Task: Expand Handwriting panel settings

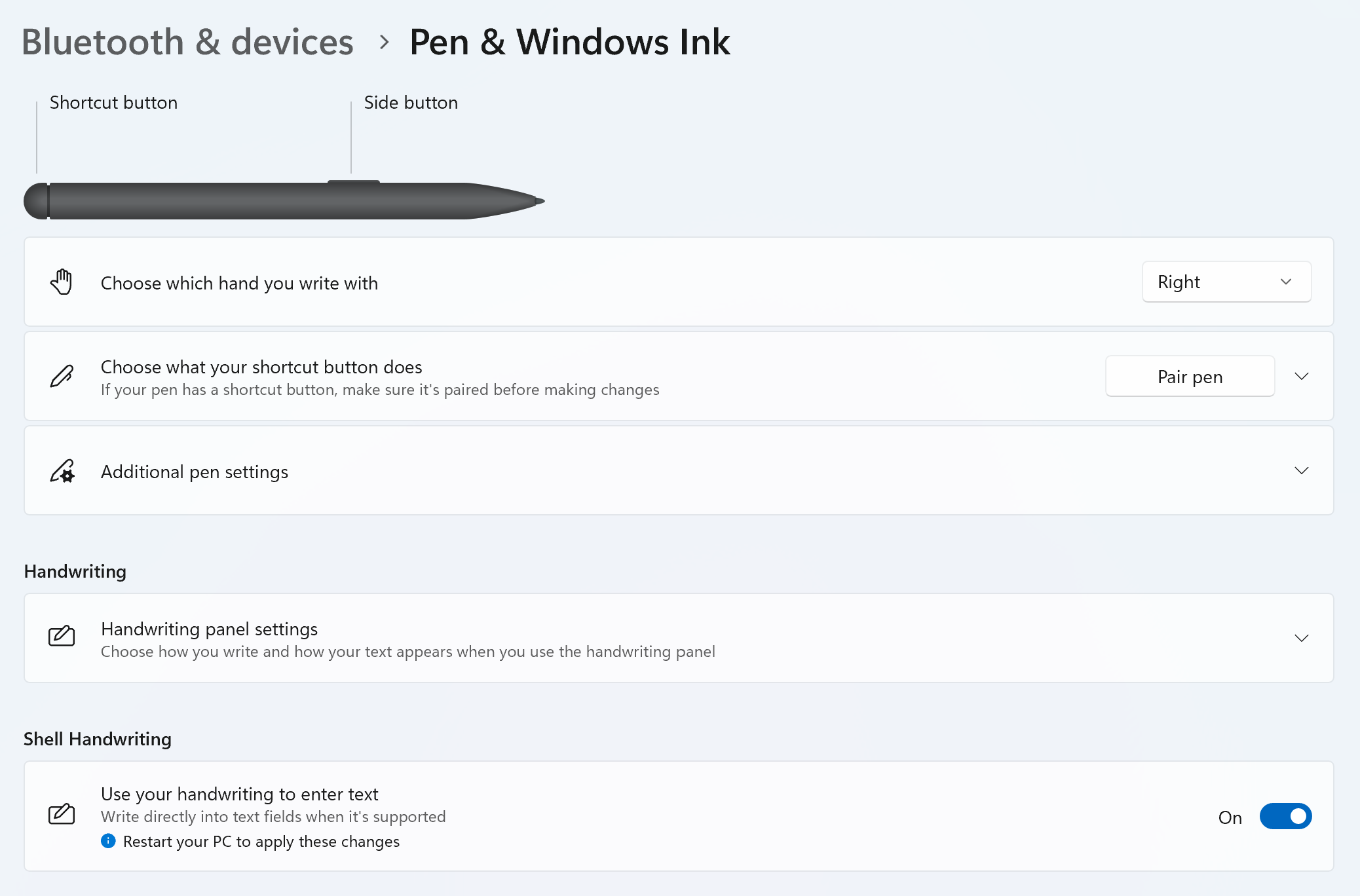Action: (x=1302, y=637)
